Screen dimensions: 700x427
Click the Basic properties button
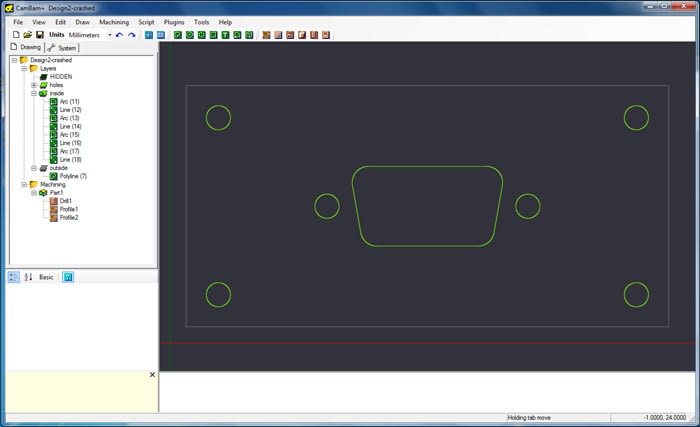pyautogui.click(x=46, y=277)
